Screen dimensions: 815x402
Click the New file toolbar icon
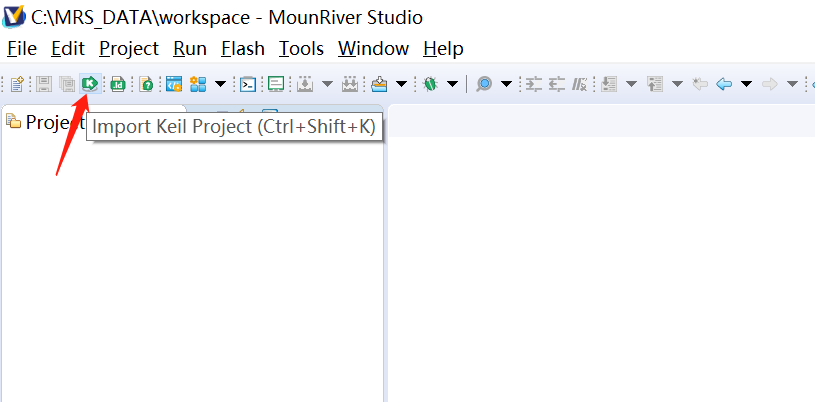coord(17,84)
